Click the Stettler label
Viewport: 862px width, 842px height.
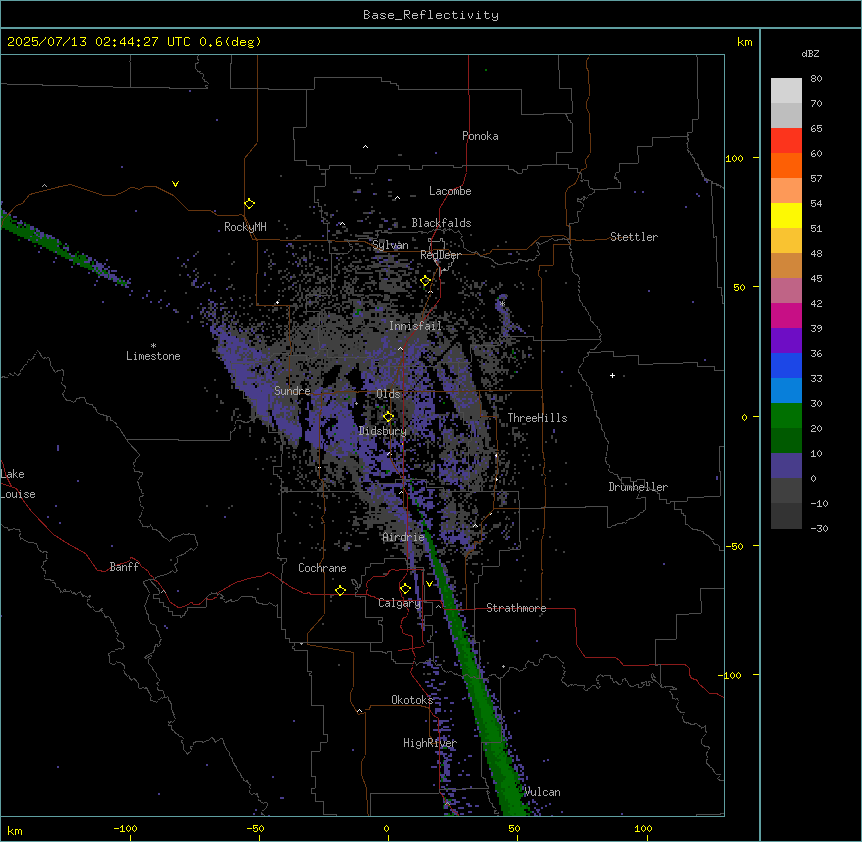tap(634, 237)
